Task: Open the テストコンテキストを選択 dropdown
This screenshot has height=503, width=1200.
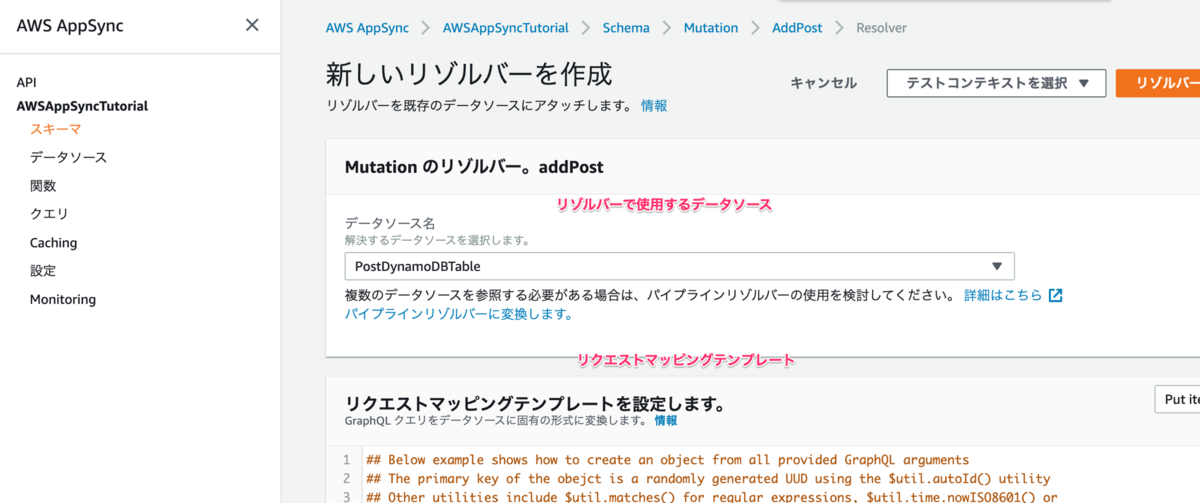Action: pos(996,83)
